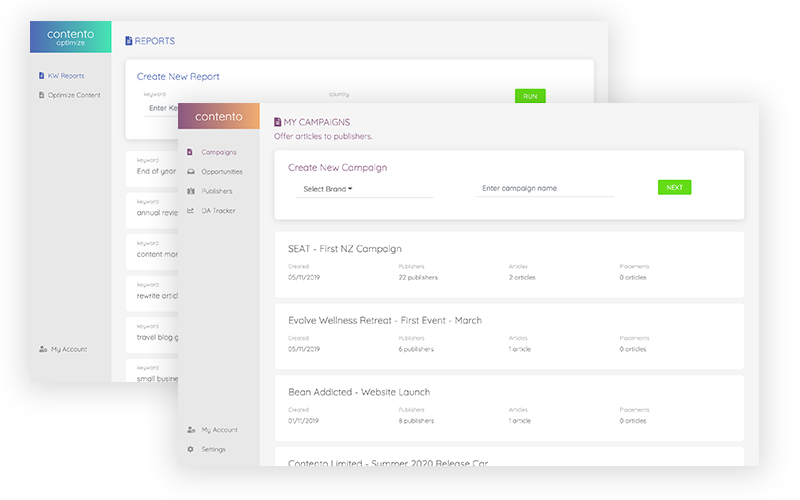Open the Select Brand dropdown
This screenshot has height=500, width=800.
pyautogui.click(x=364, y=189)
